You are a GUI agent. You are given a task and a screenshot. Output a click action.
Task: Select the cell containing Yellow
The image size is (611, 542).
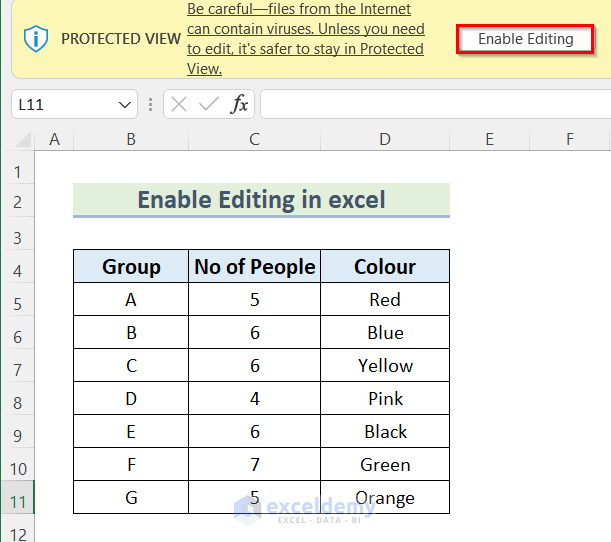coord(385,366)
